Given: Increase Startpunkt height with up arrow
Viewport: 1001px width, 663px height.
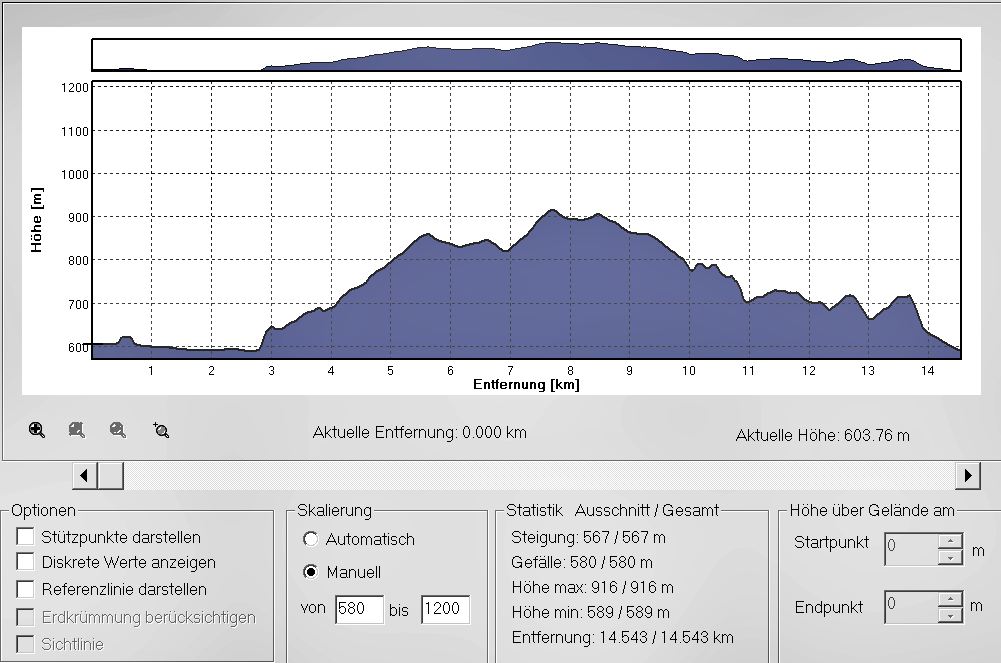Looking at the screenshot, I should pos(950,541).
